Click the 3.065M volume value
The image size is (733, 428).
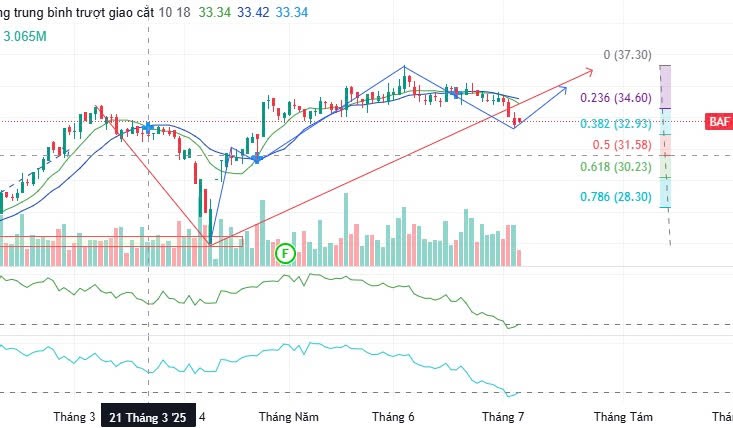point(27,35)
